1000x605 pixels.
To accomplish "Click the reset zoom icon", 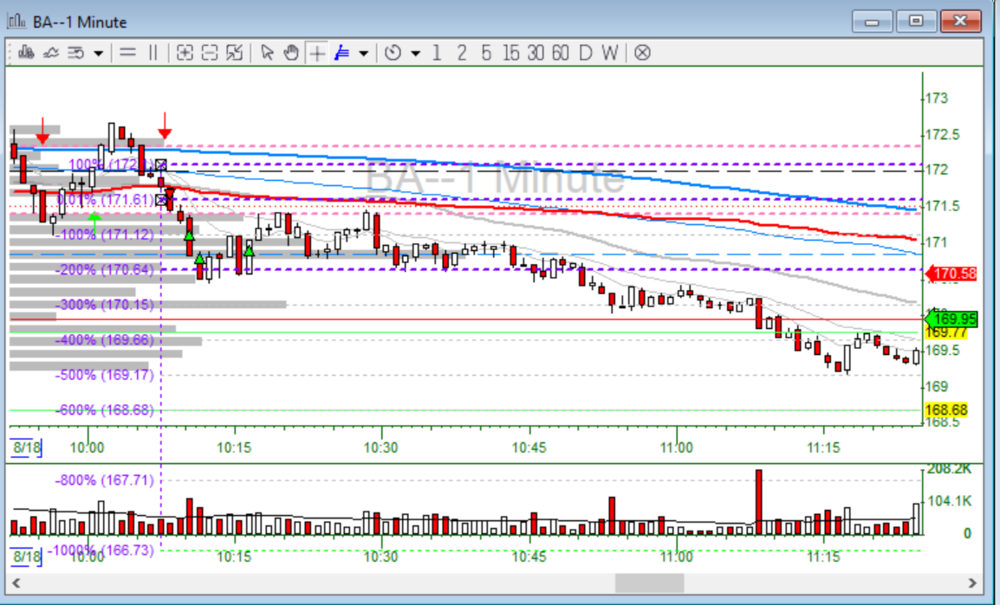I will pos(235,53).
